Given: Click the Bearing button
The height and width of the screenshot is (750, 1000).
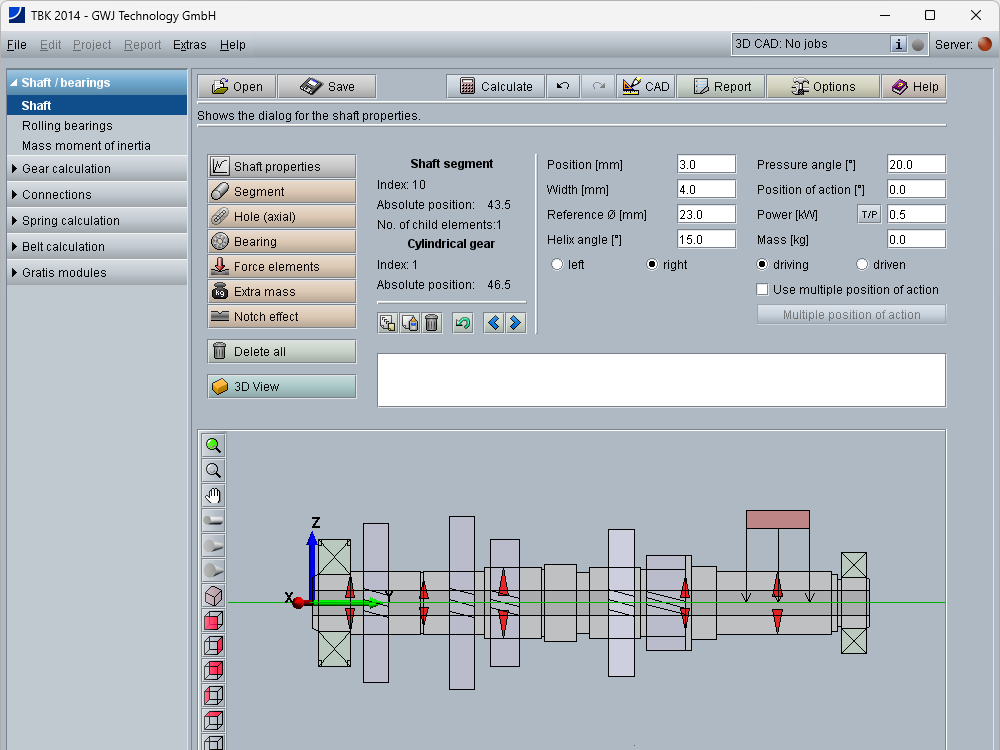Looking at the screenshot, I should click(282, 242).
